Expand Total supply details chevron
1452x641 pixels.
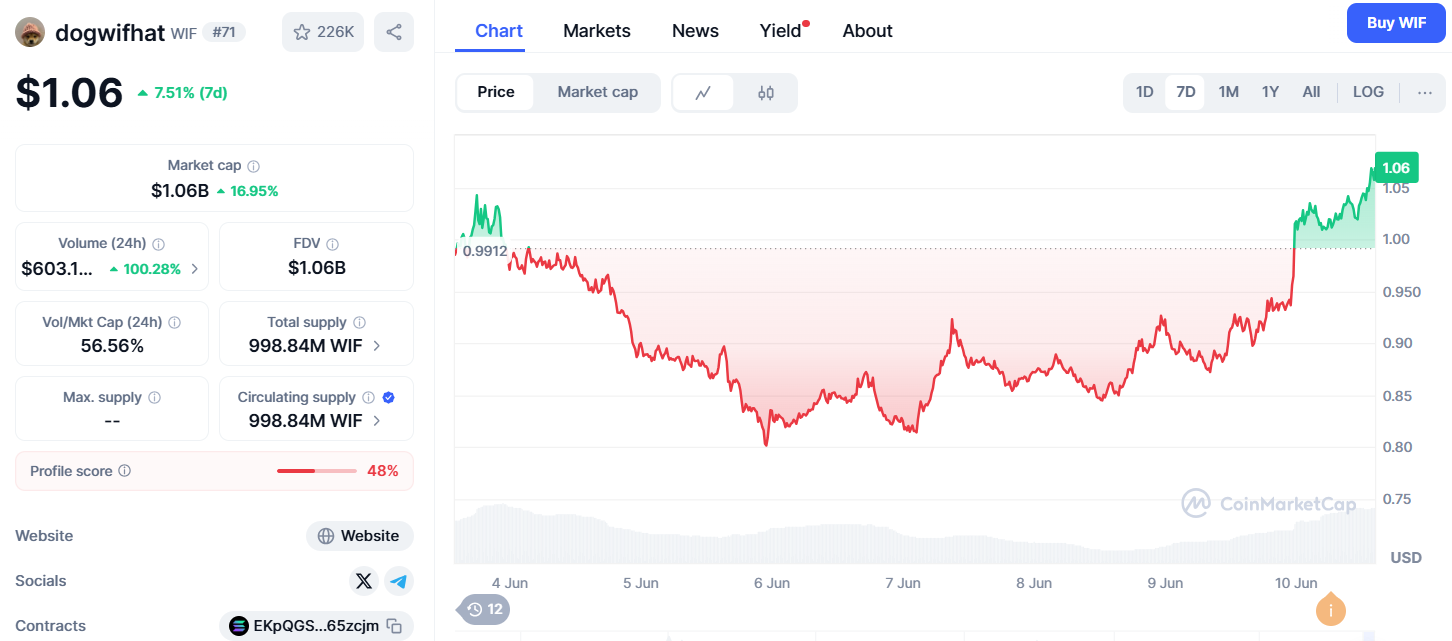377,346
